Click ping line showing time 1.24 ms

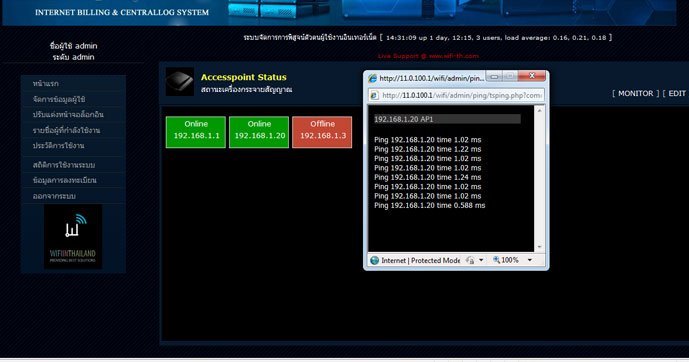pos(428,177)
